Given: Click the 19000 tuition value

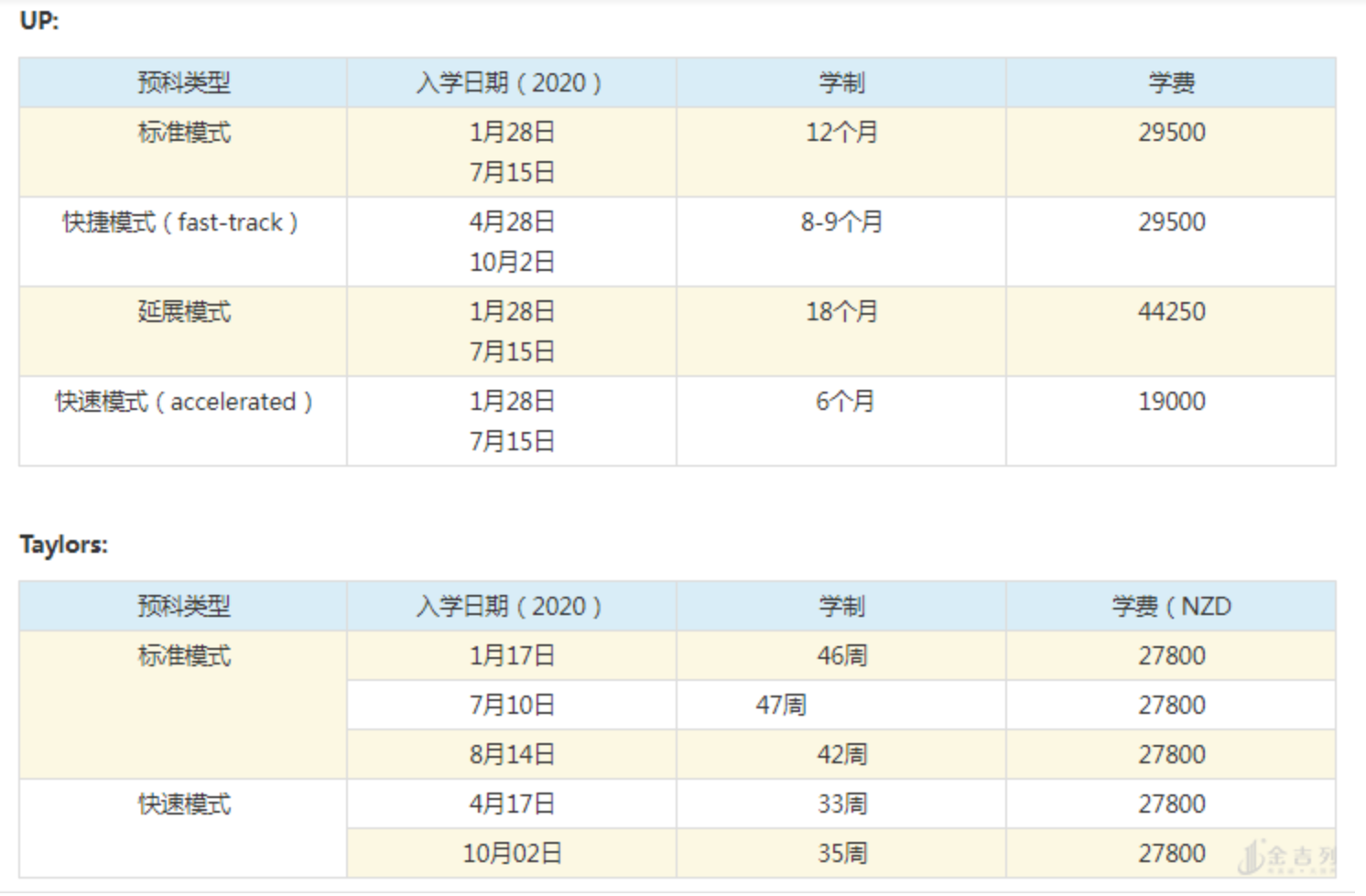Looking at the screenshot, I should click(1171, 402).
